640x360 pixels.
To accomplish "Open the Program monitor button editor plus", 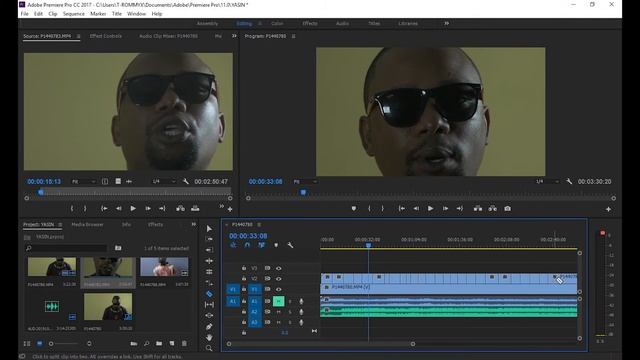I will point(608,209).
